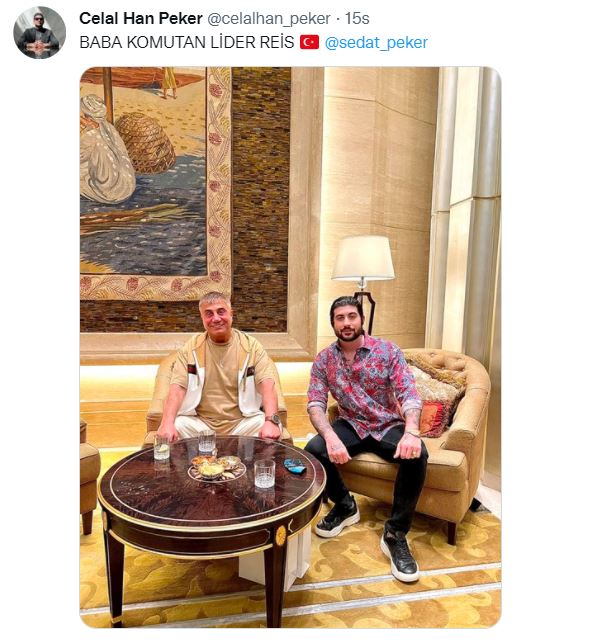Open the attached photo in full view
The height and width of the screenshot is (642, 612).
[x=290, y=347]
